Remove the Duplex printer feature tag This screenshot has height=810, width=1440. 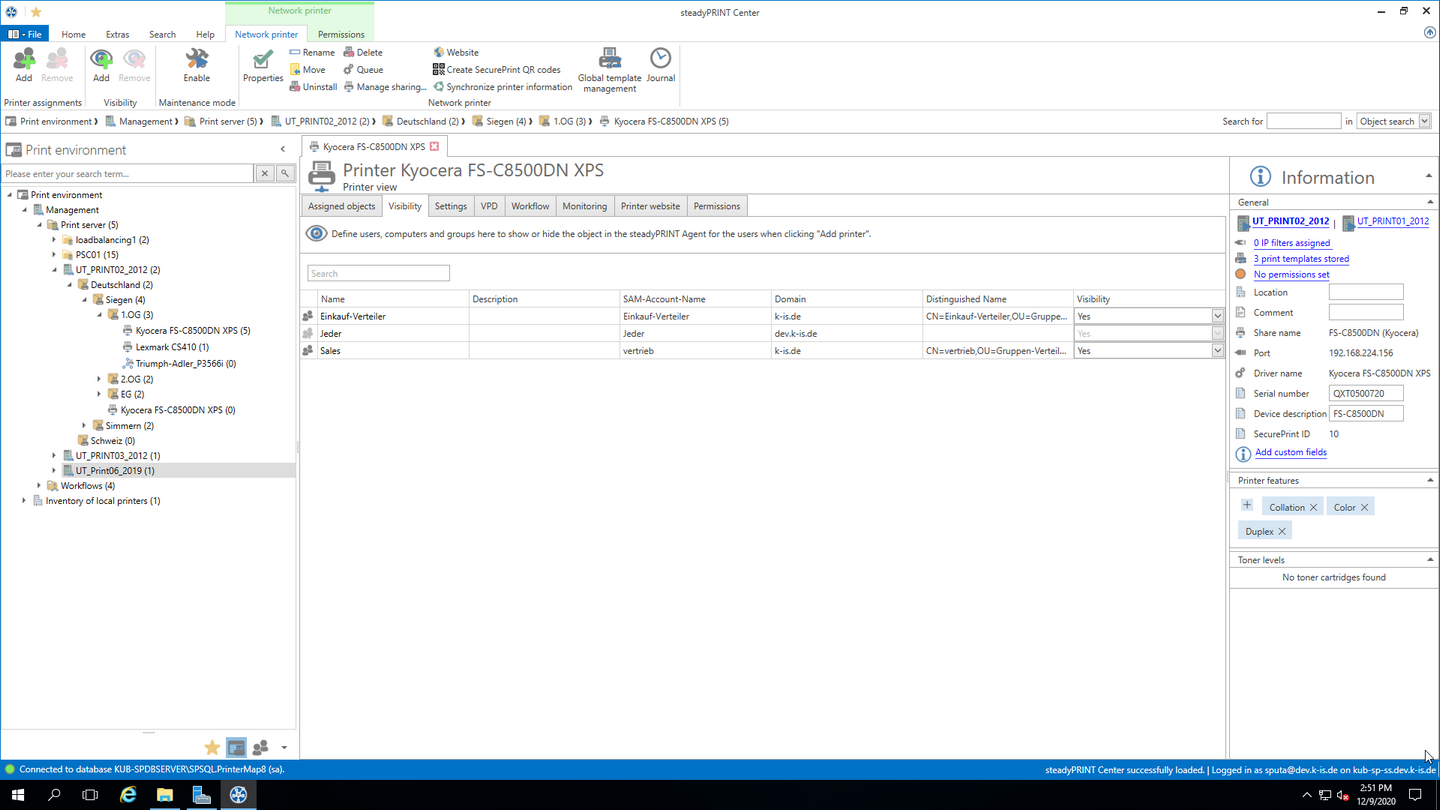[1282, 532]
